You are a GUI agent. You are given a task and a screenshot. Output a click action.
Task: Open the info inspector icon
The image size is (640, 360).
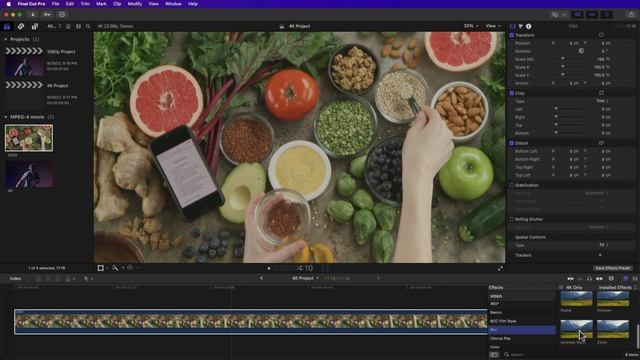[529, 26]
